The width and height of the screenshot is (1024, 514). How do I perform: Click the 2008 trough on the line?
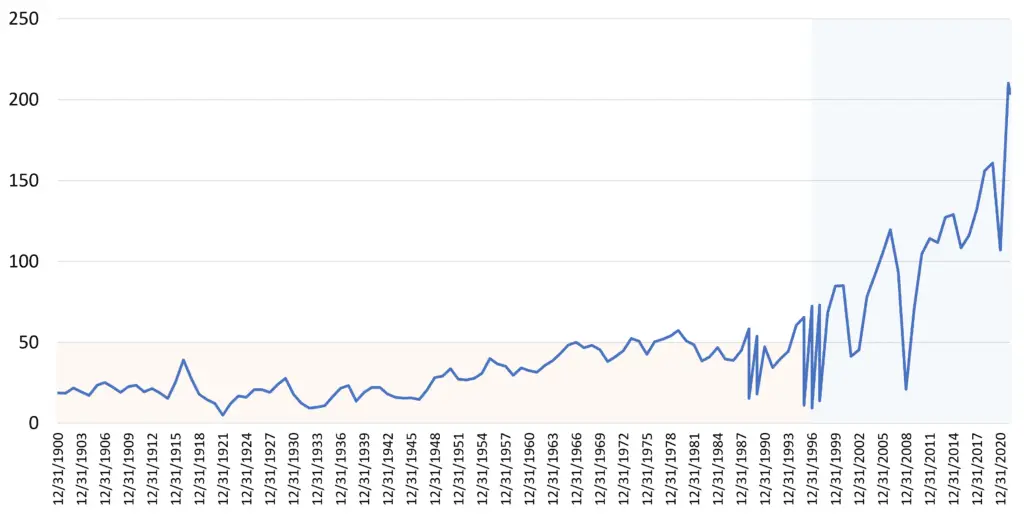906,389
